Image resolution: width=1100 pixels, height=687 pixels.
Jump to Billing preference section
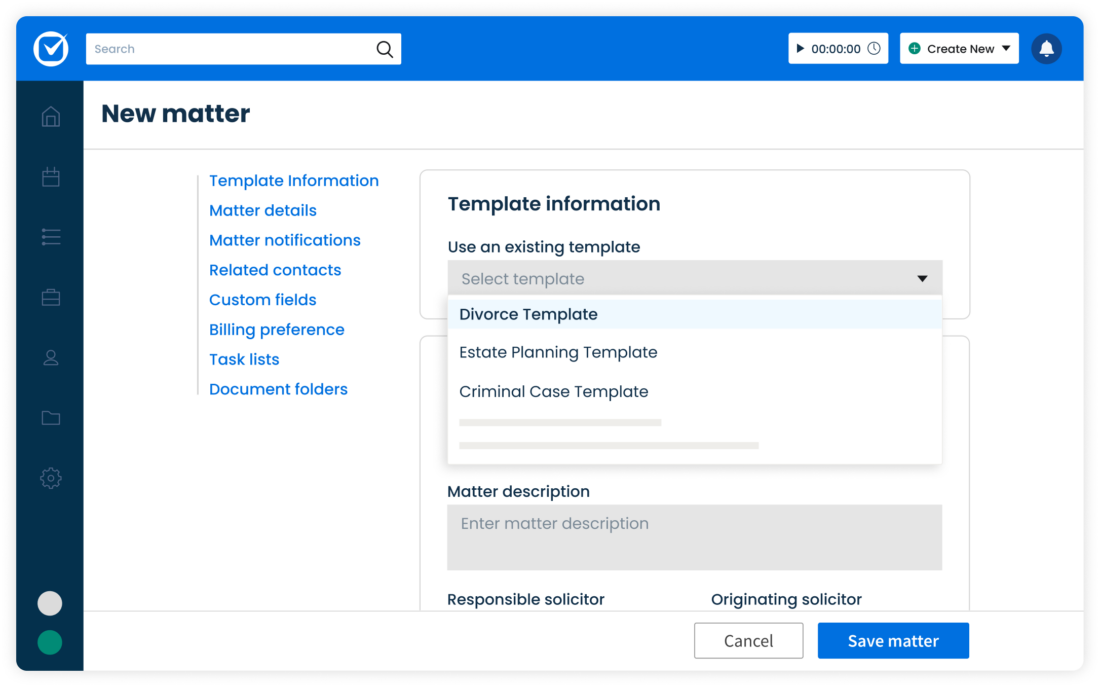(x=276, y=329)
